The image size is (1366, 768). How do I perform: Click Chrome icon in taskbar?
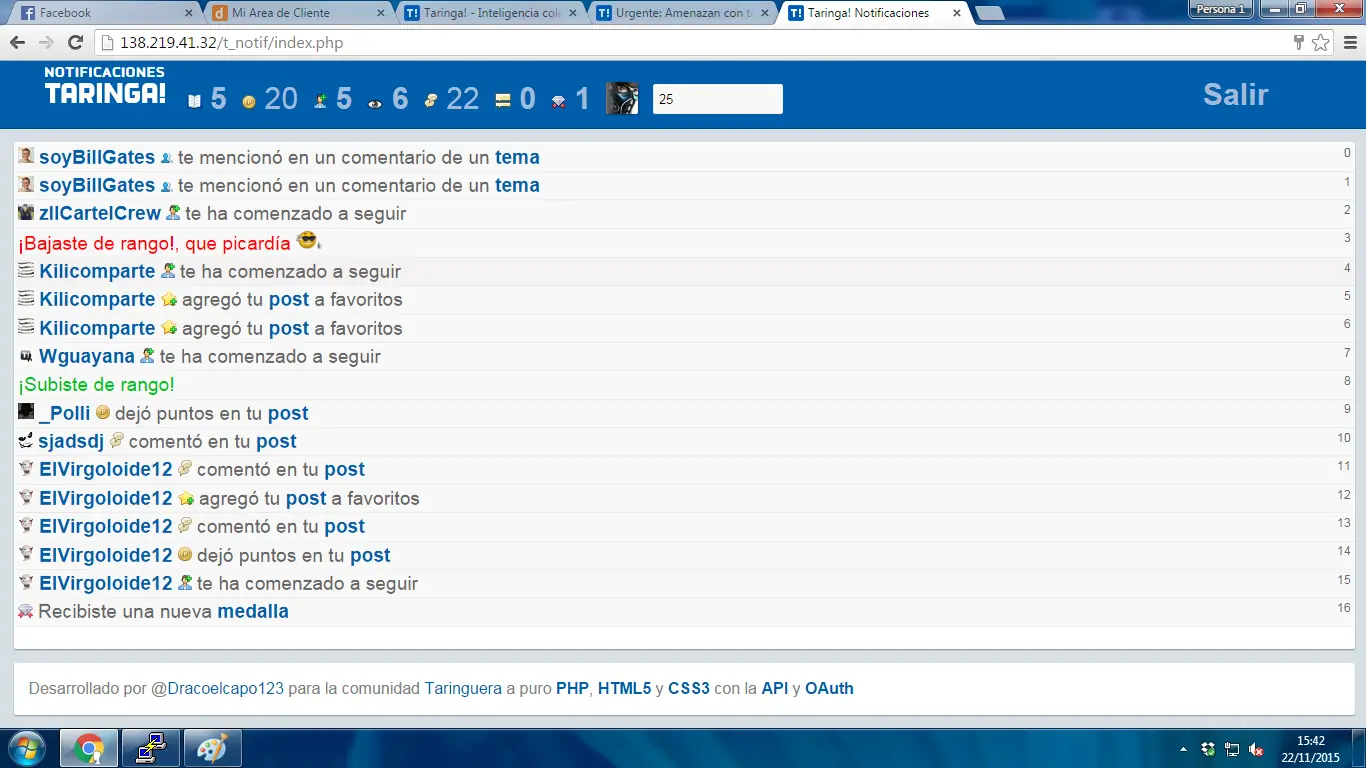point(89,748)
